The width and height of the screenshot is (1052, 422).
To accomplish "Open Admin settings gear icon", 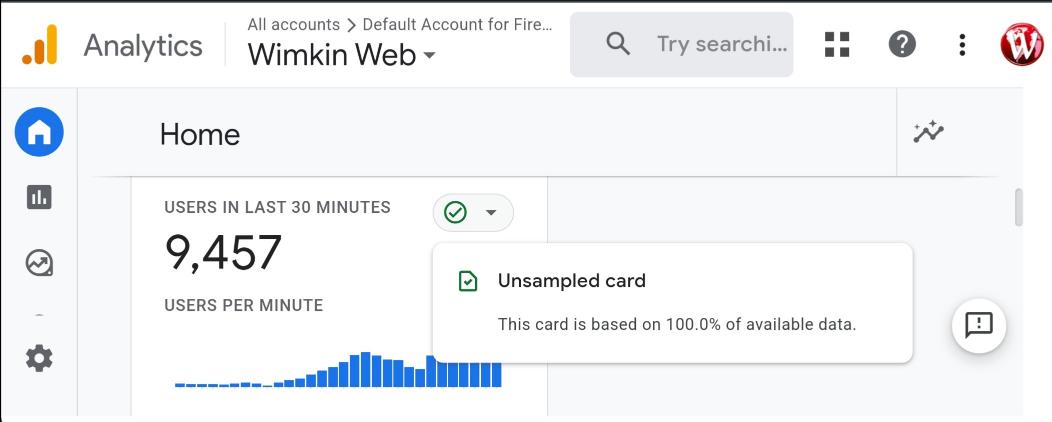I will pos(39,358).
